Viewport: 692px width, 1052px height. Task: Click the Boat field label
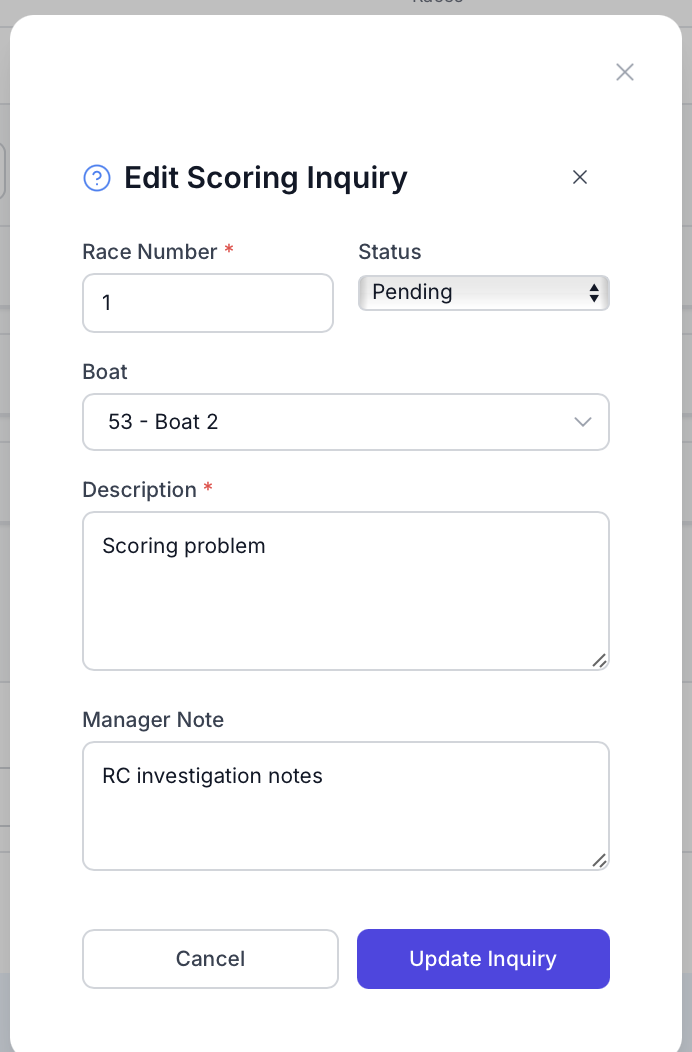(x=105, y=372)
